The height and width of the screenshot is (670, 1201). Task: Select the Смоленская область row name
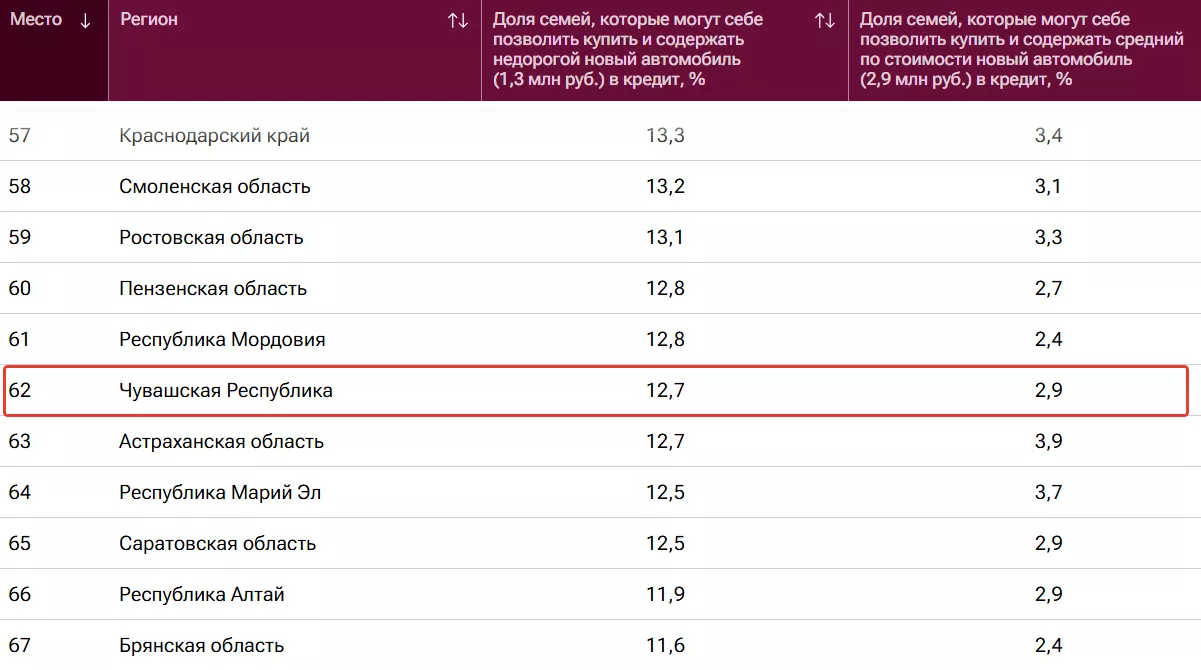[x=215, y=187]
